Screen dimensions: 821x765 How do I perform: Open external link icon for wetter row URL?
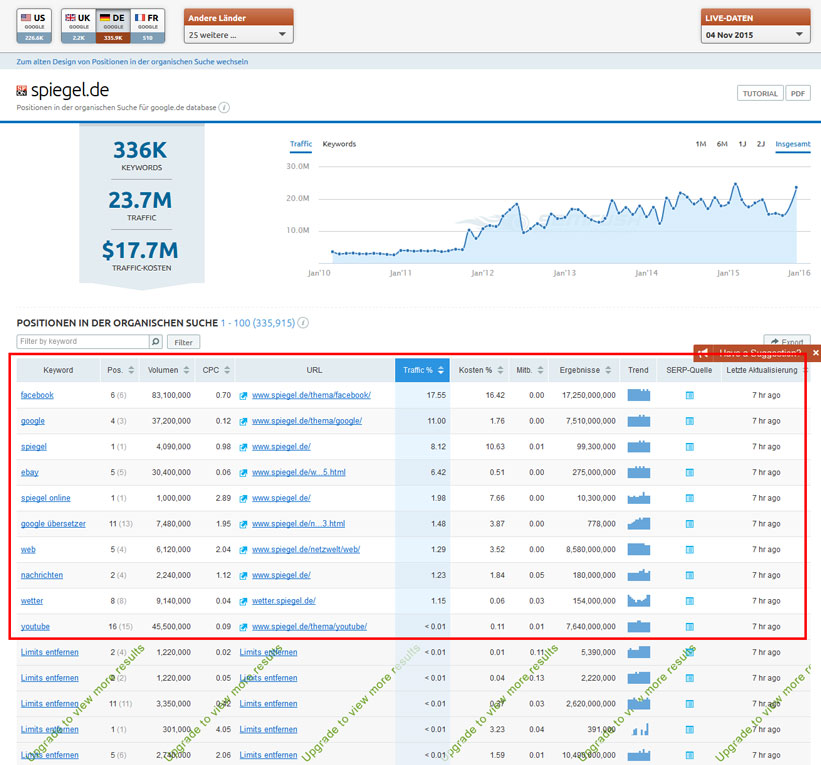[x=243, y=602]
